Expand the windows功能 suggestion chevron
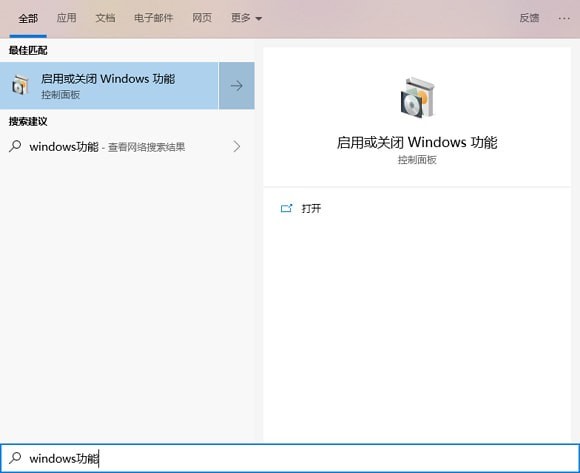 (x=237, y=147)
